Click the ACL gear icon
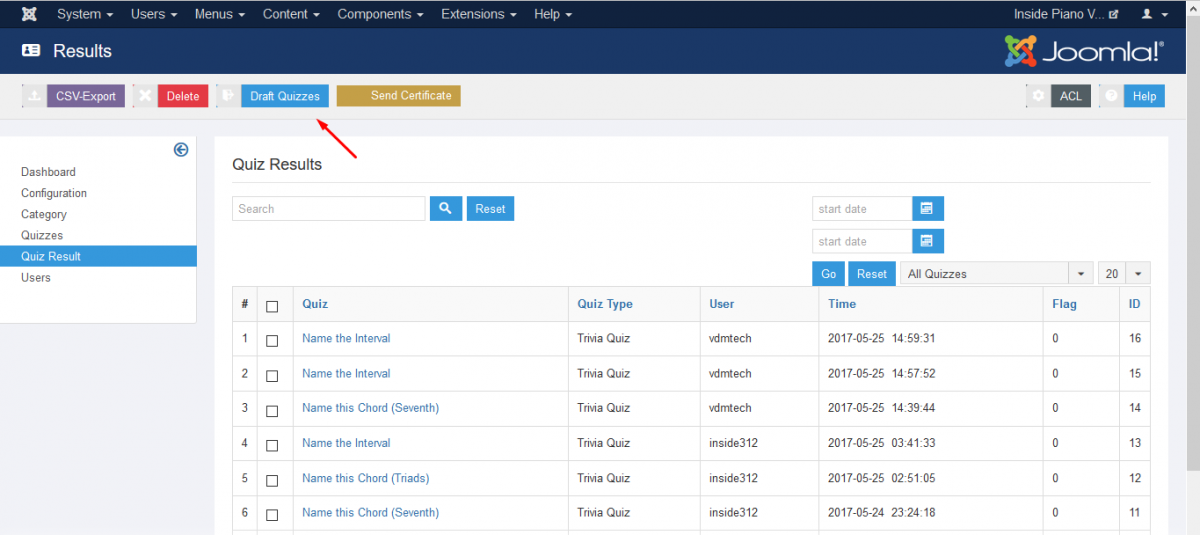1200x535 pixels. 1038,96
